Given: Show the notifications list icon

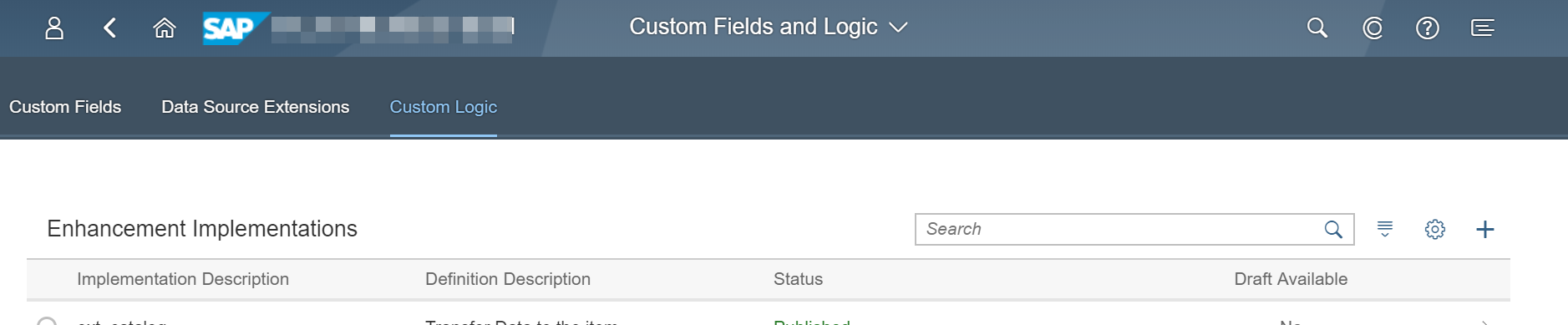Looking at the screenshot, I should pyautogui.click(x=1483, y=28).
